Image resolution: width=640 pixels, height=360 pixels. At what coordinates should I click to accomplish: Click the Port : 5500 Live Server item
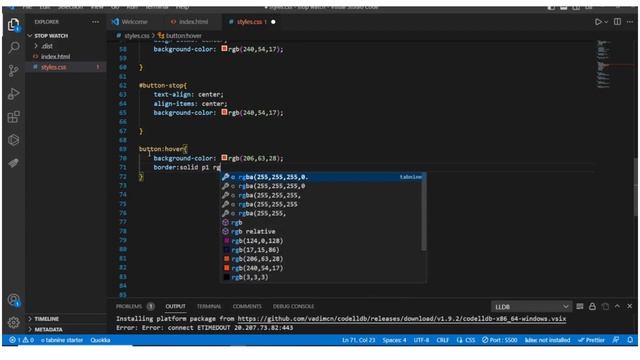pos(499,340)
